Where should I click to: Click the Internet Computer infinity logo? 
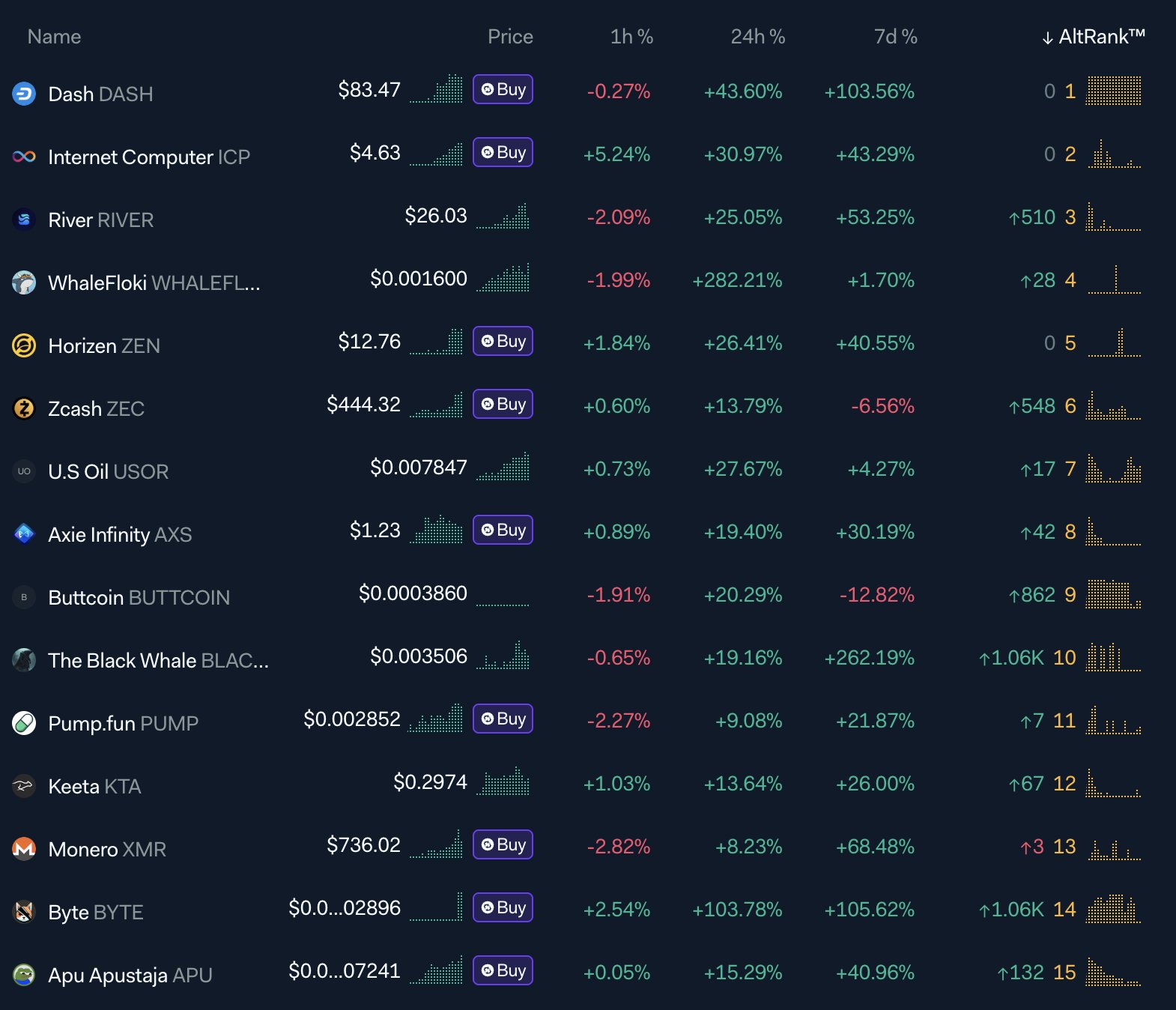[x=24, y=157]
